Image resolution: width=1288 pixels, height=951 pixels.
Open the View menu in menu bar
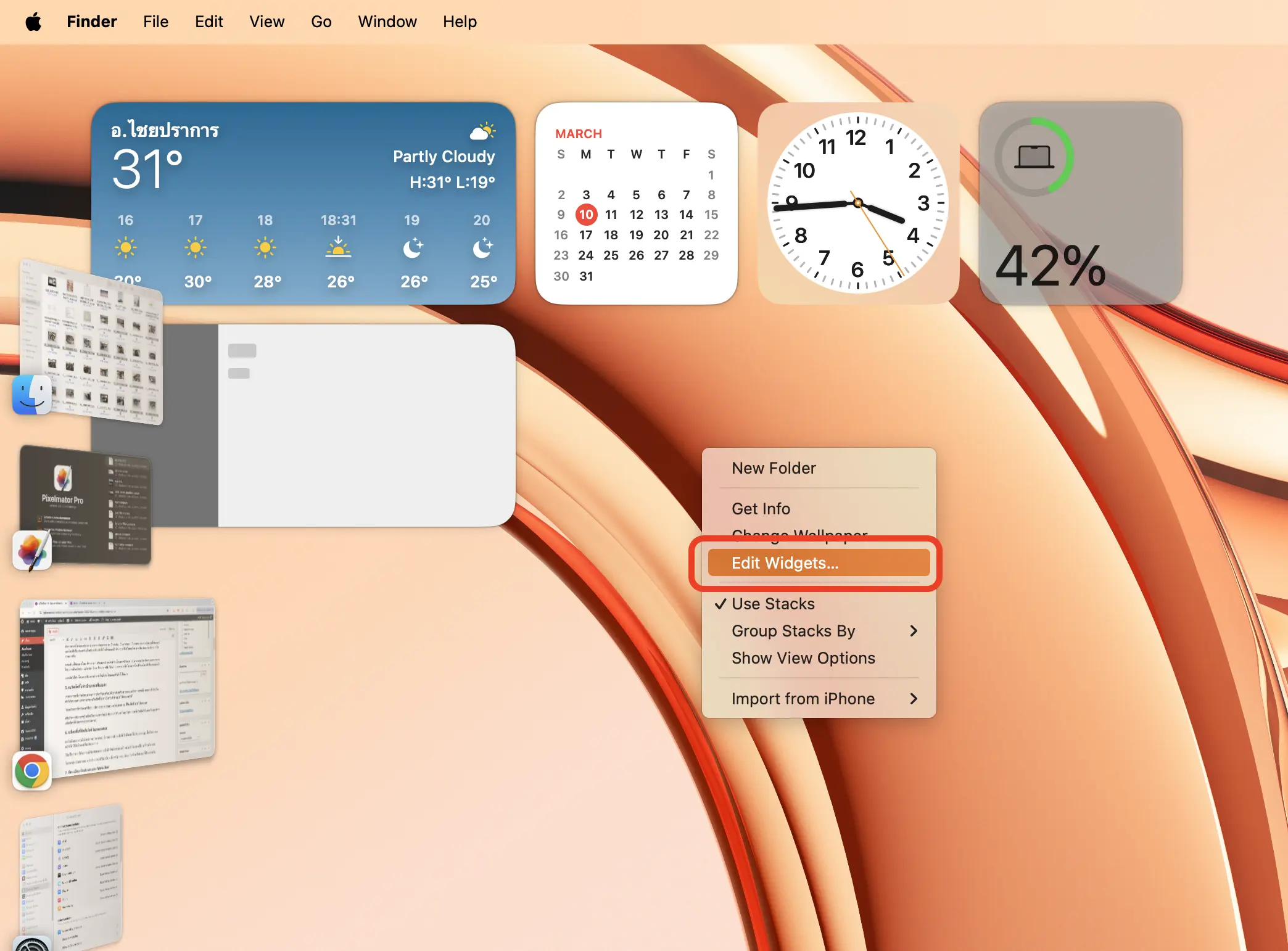pyautogui.click(x=266, y=22)
